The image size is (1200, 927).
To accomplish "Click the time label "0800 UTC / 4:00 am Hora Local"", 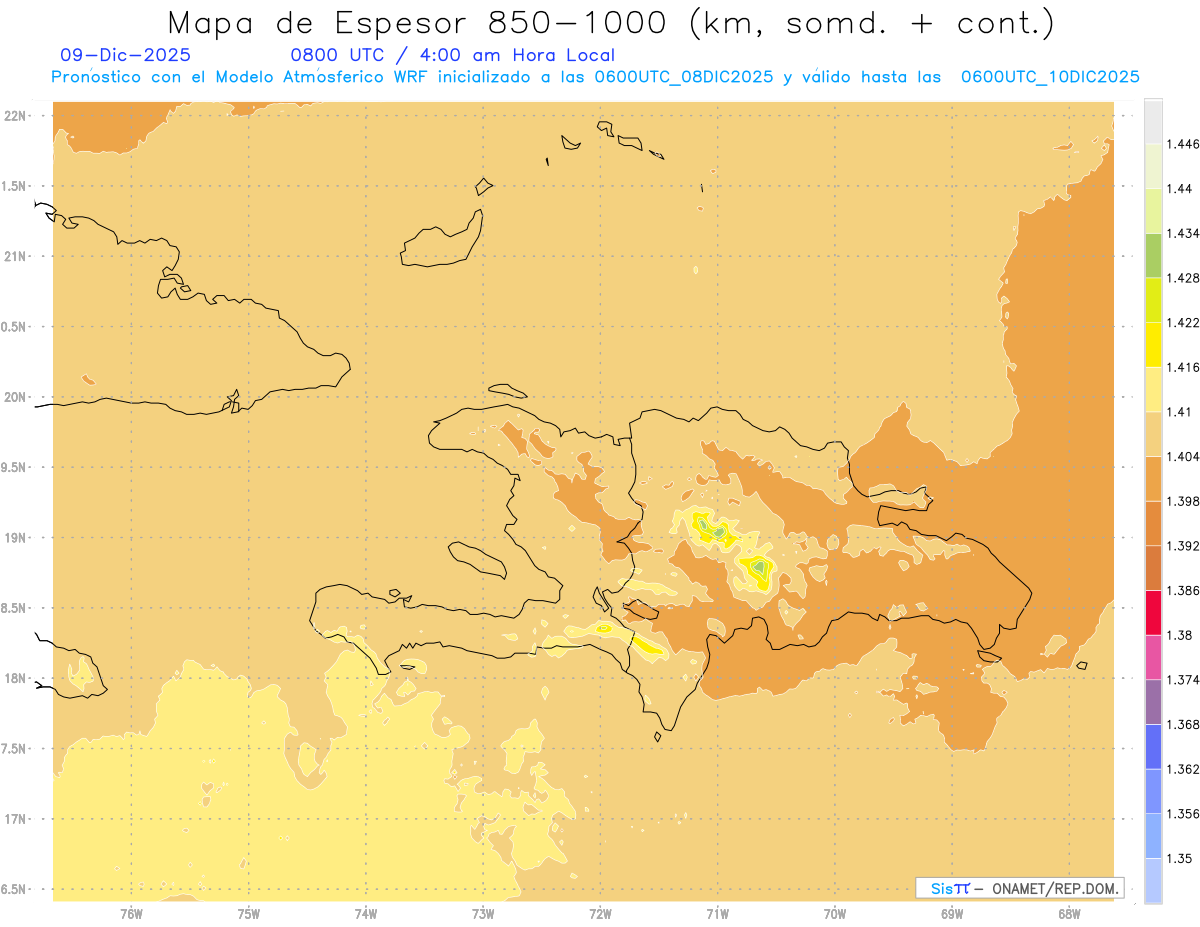I will pyautogui.click(x=453, y=55).
